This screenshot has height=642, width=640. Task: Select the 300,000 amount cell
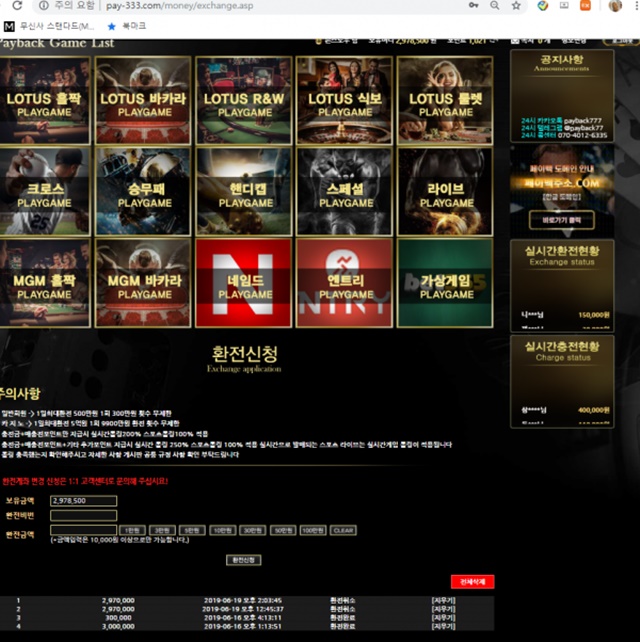118,617
